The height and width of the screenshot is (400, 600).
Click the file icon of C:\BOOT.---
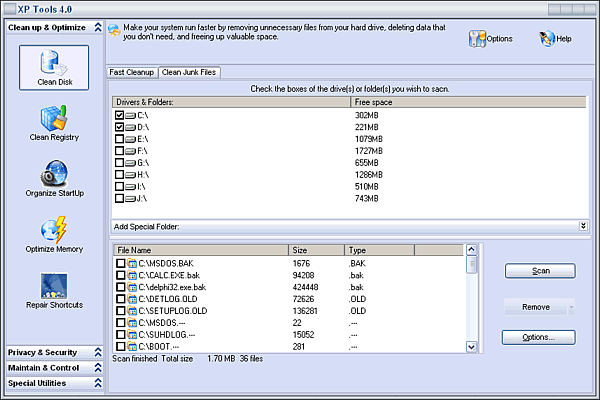[132, 346]
